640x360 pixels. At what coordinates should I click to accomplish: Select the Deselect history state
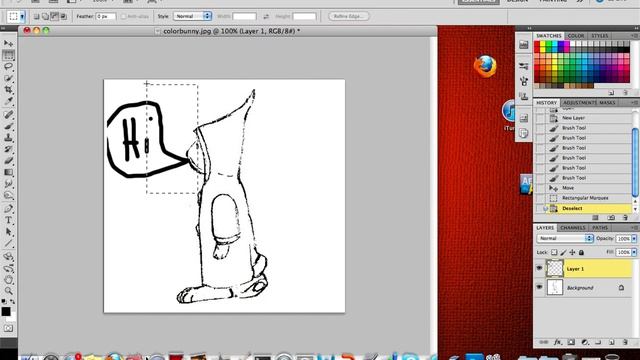tap(584, 208)
